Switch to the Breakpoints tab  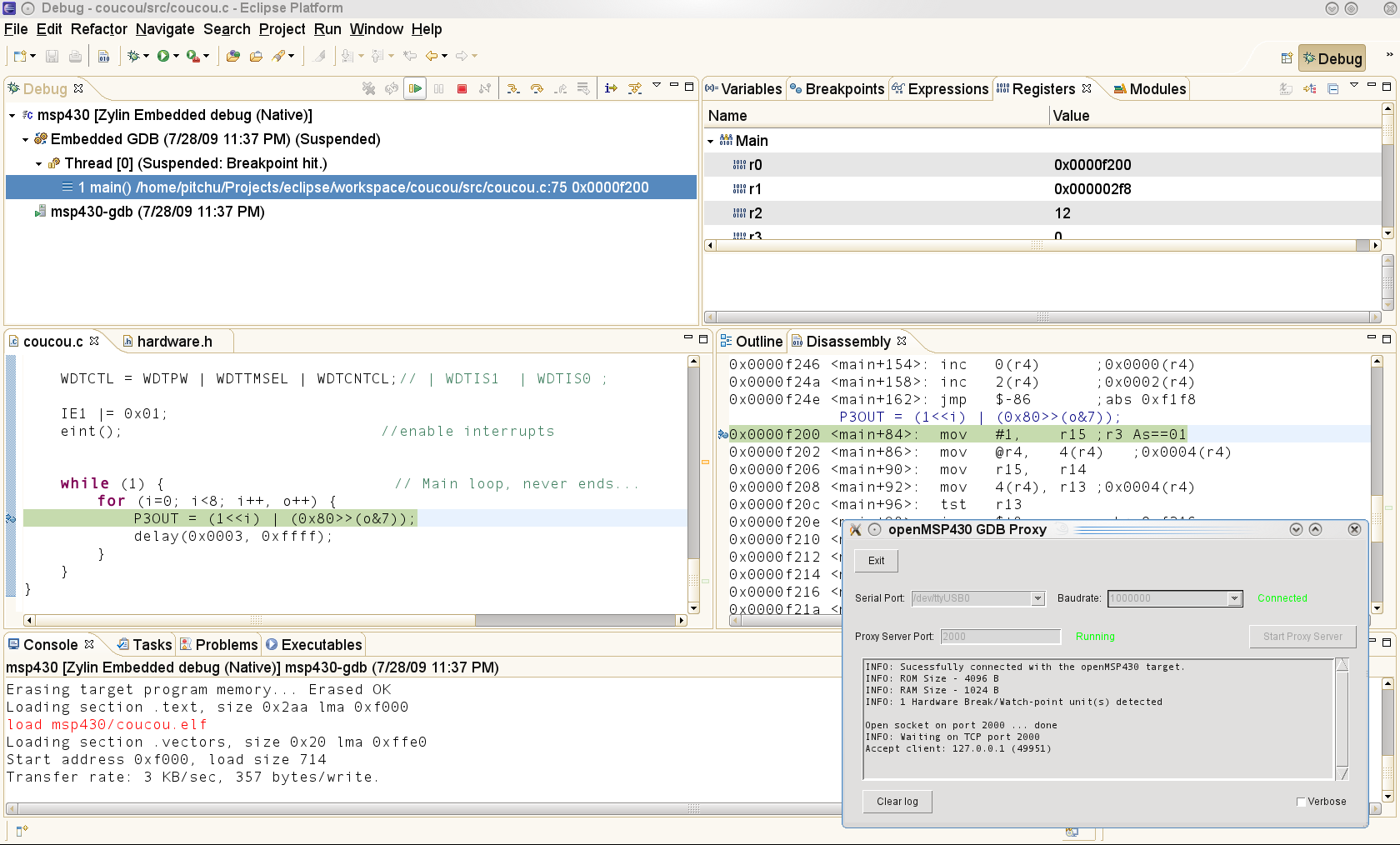coord(837,89)
